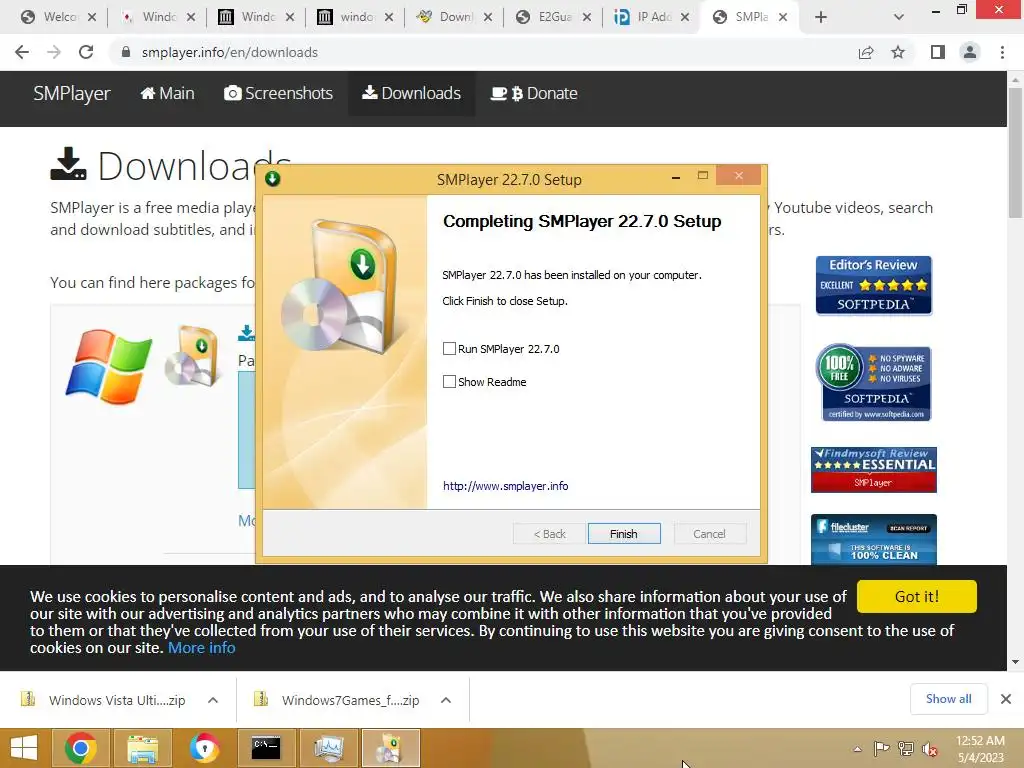Click the Filecluster 100% Clean badge

pyautogui.click(x=874, y=539)
